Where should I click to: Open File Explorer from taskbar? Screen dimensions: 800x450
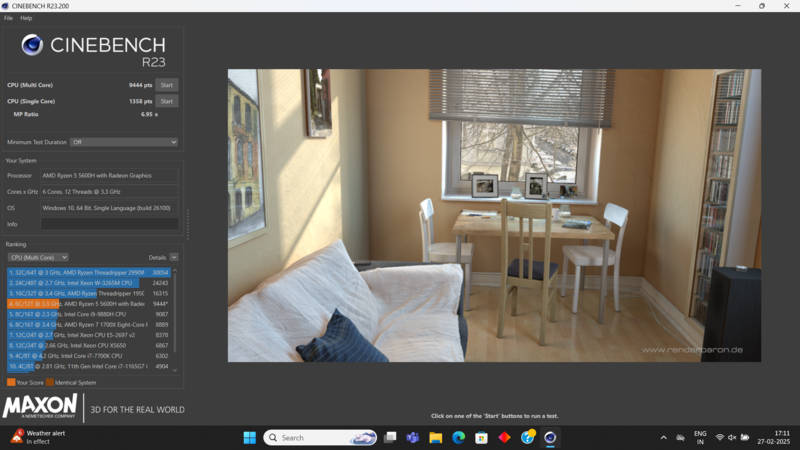point(436,438)
